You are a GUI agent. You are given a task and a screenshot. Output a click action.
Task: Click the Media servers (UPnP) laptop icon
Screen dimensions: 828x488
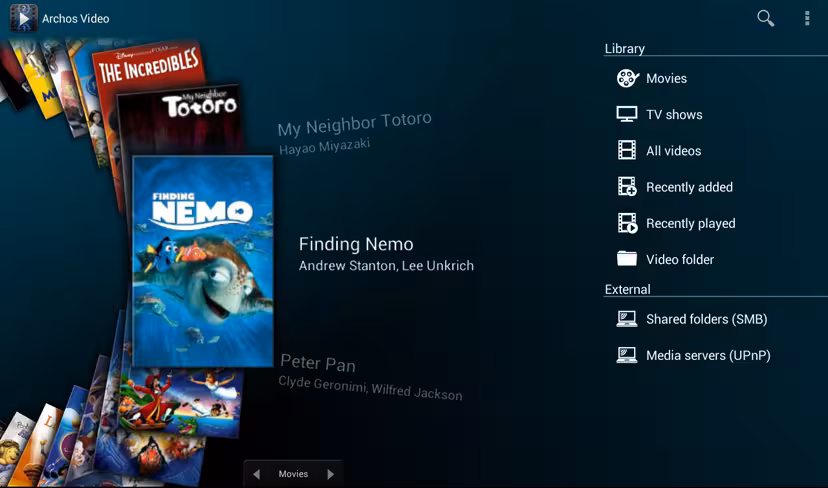tap(627, 355)
